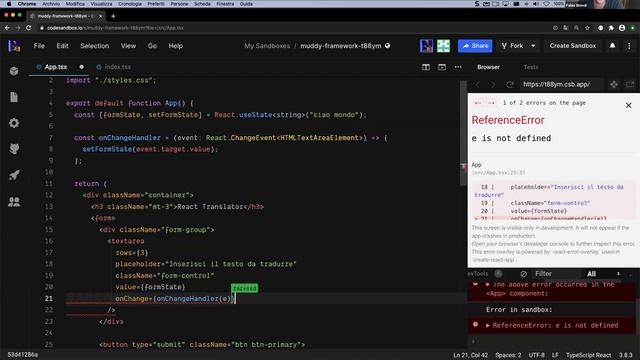This screenshot has height=360, width=640.
Task: Open the Go menu
Action: click(x=152, y=46)
